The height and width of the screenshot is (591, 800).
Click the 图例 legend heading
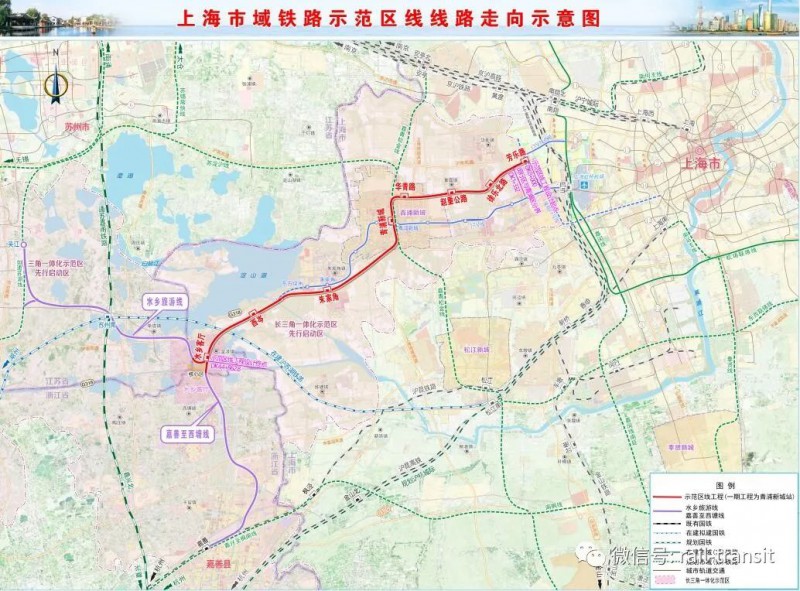[724, 484]
